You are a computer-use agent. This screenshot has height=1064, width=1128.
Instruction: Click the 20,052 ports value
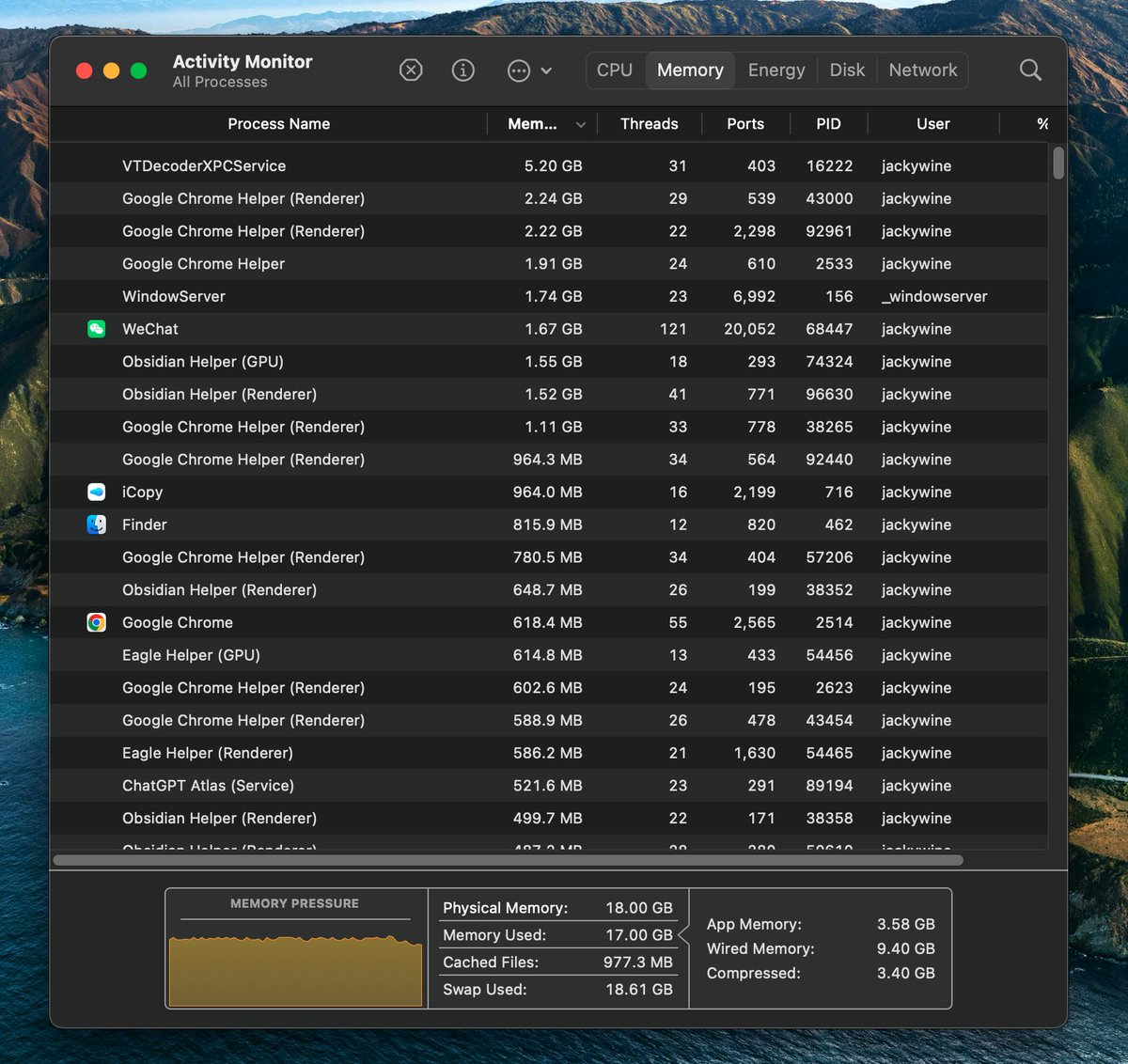(749, 329)
